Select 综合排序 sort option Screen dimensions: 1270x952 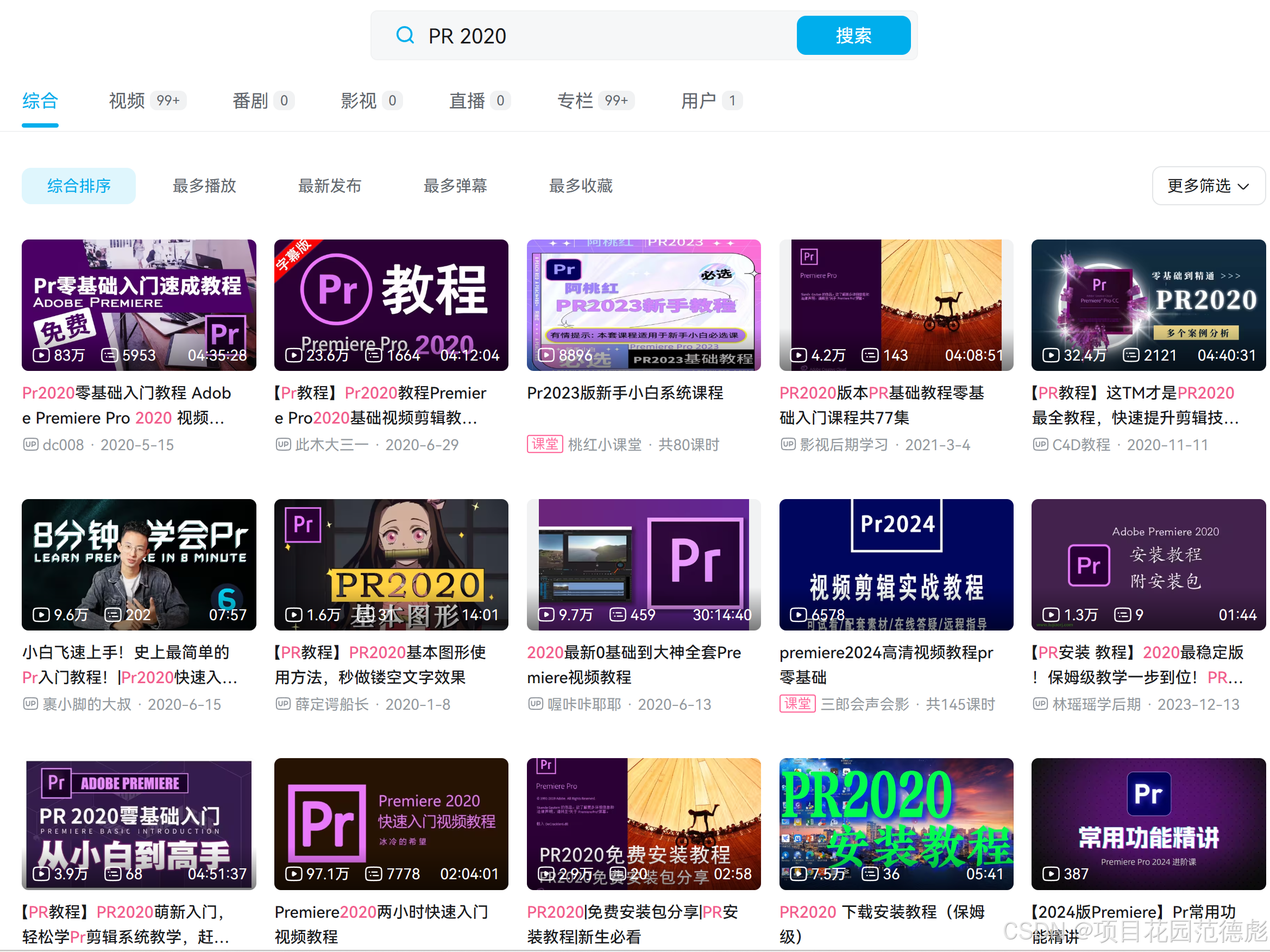[79, 186]
